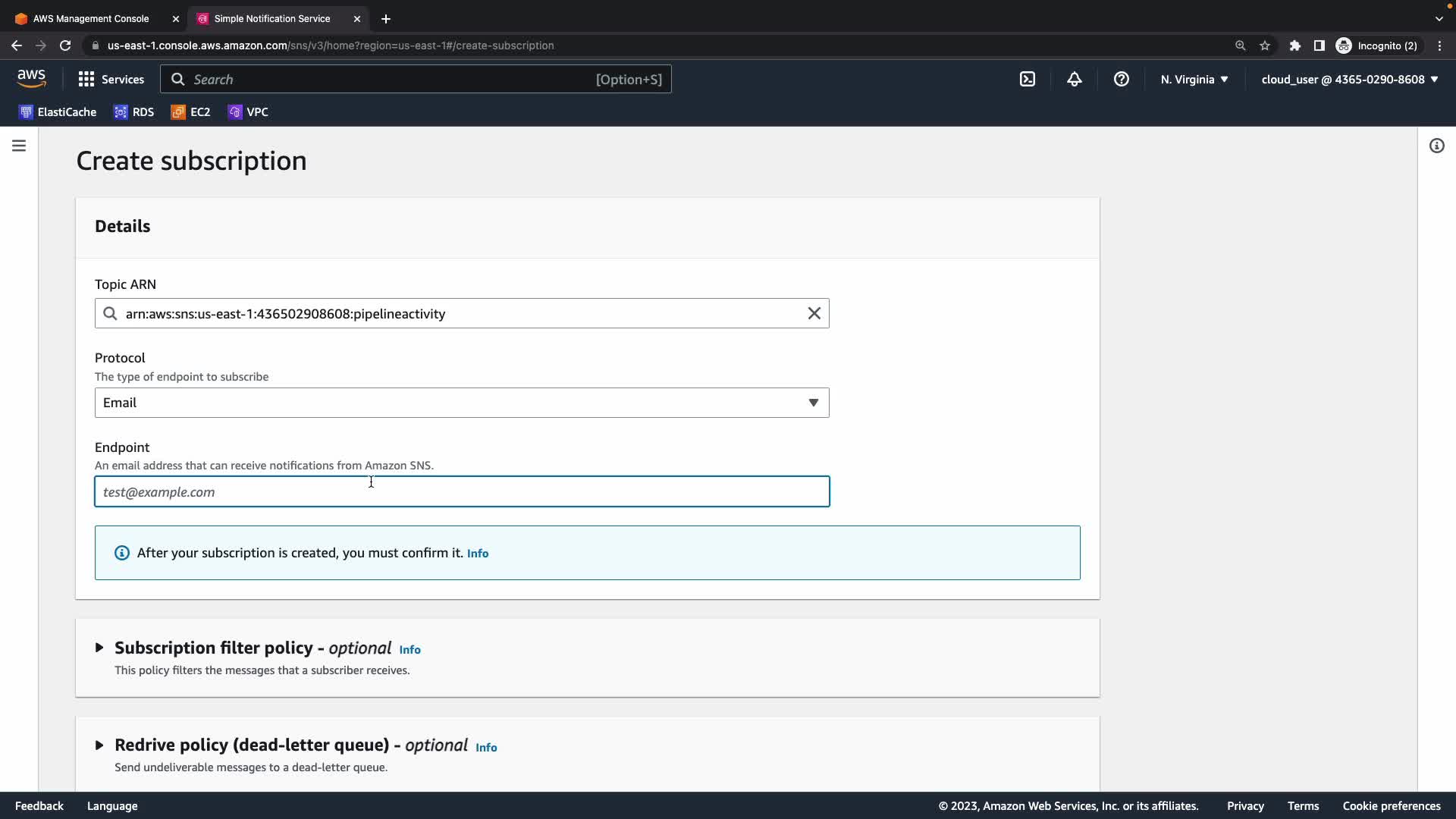Click the Feedback button in the footer
The height and width of the screenshot is (819, 1456).
click(39, 805)
